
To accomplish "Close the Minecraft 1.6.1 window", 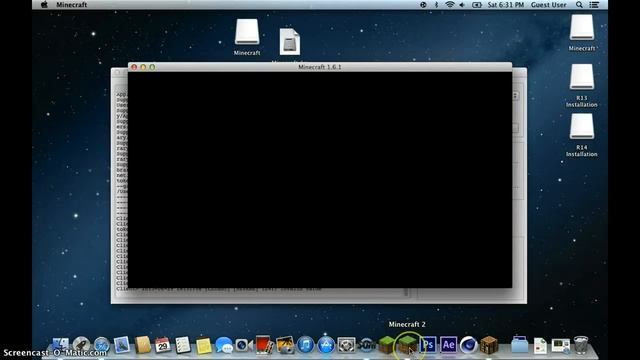I will (x=134, y=67).
